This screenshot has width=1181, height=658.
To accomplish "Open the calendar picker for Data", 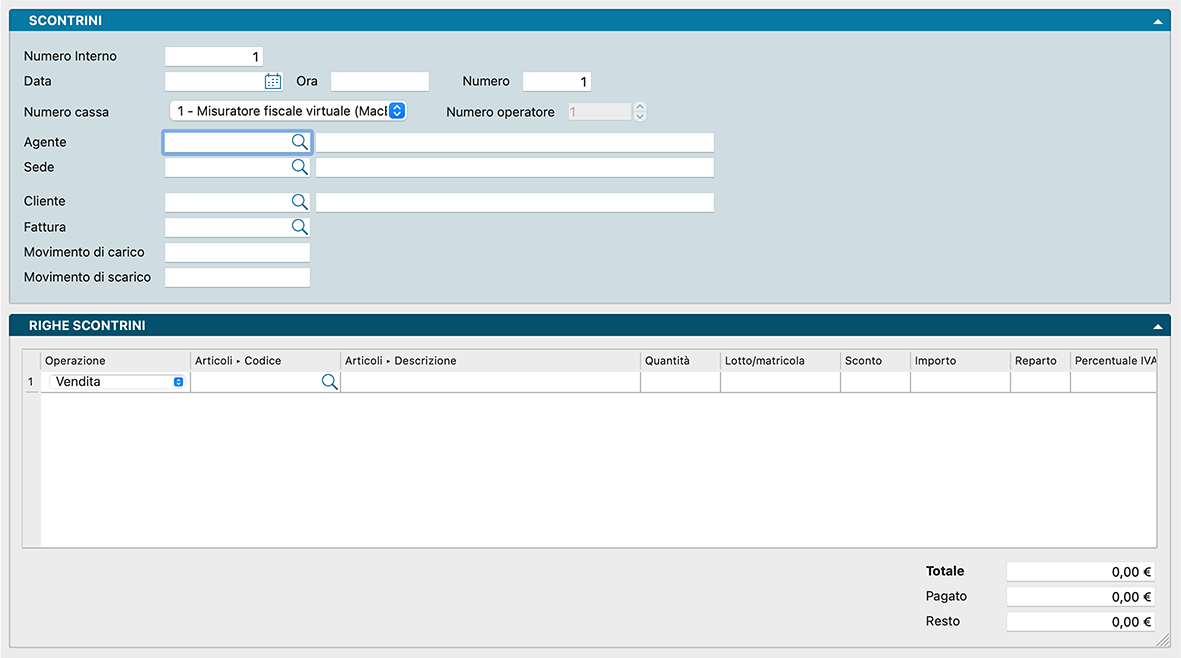I will 273,82.
